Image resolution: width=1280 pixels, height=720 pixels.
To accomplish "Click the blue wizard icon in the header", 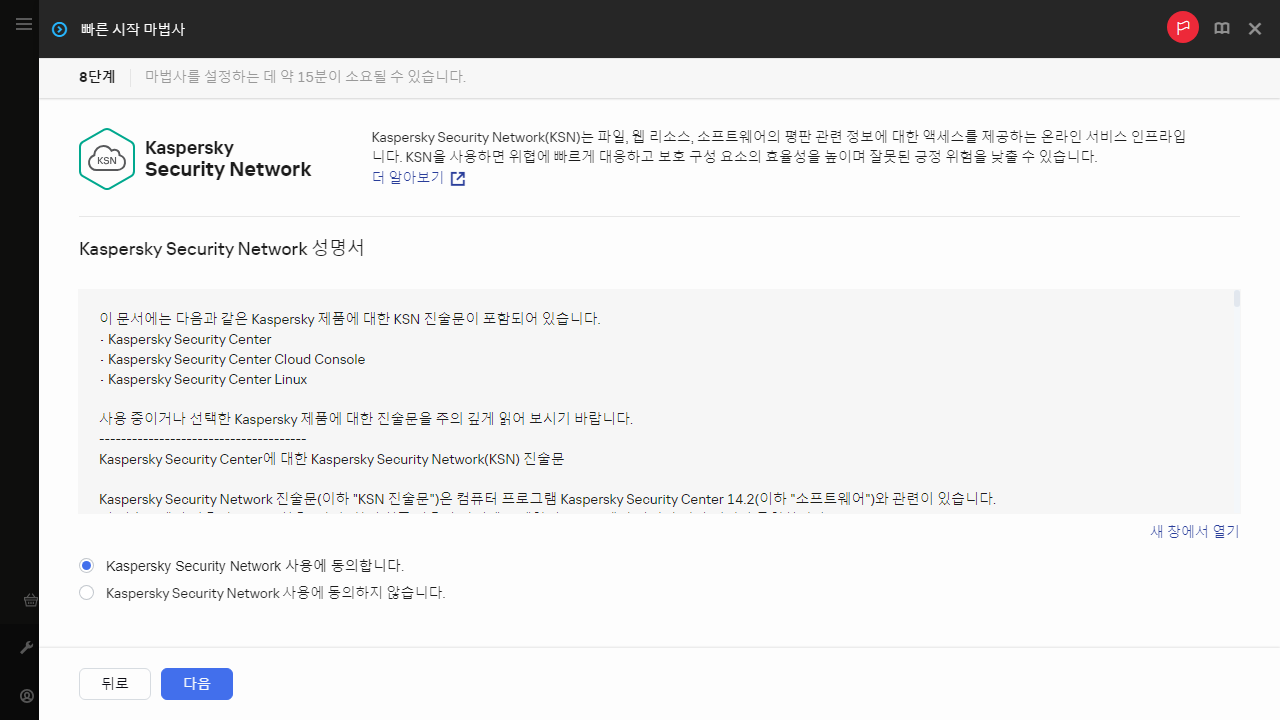I will click(x=58, y=29).
